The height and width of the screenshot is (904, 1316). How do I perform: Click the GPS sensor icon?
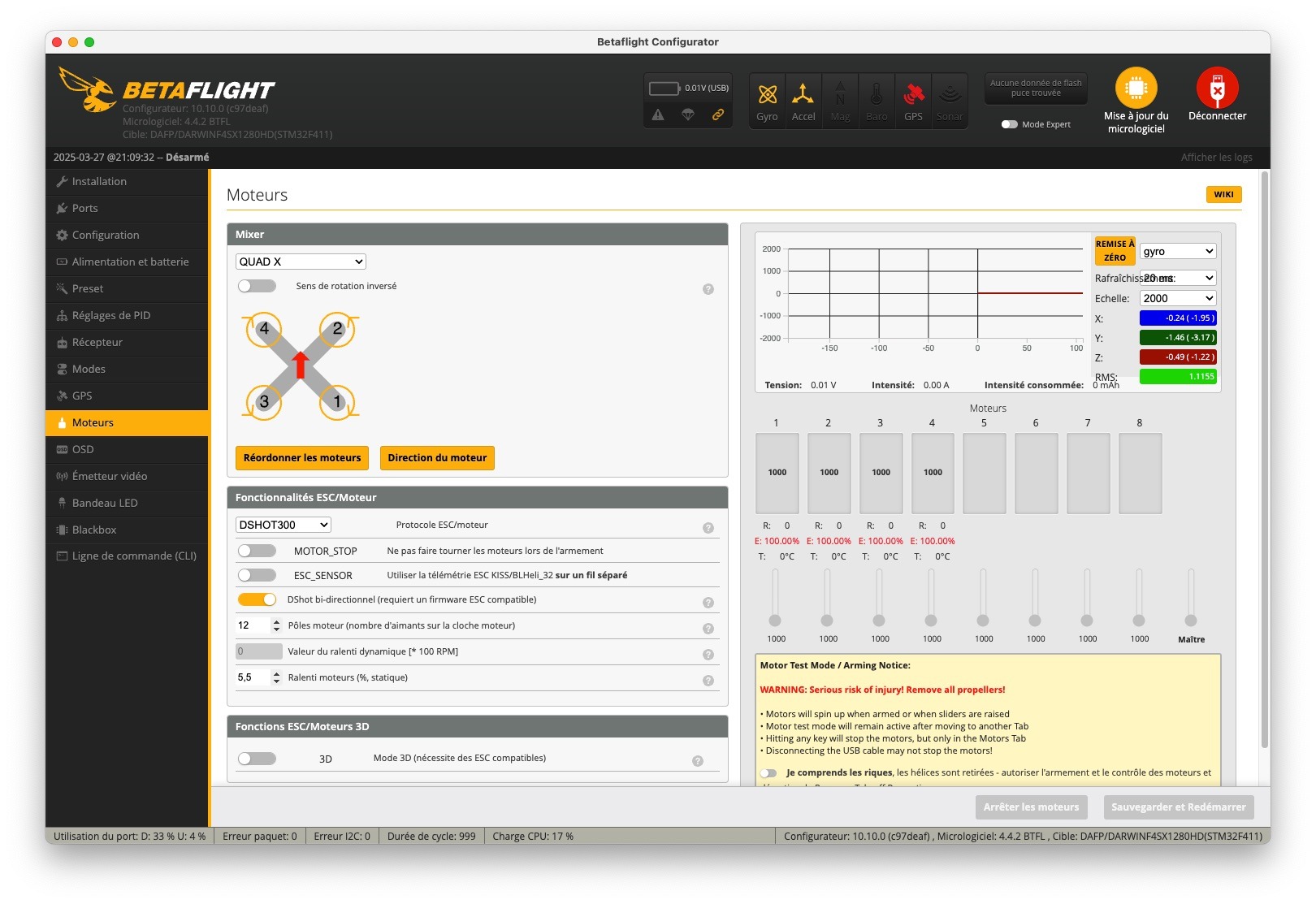913,94
